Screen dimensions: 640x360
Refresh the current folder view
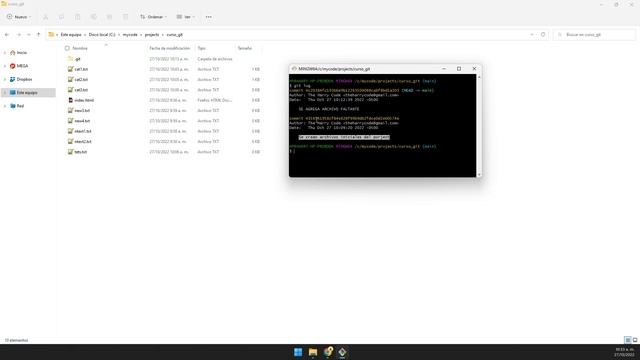pyautogui.click(x=543, y=35)
